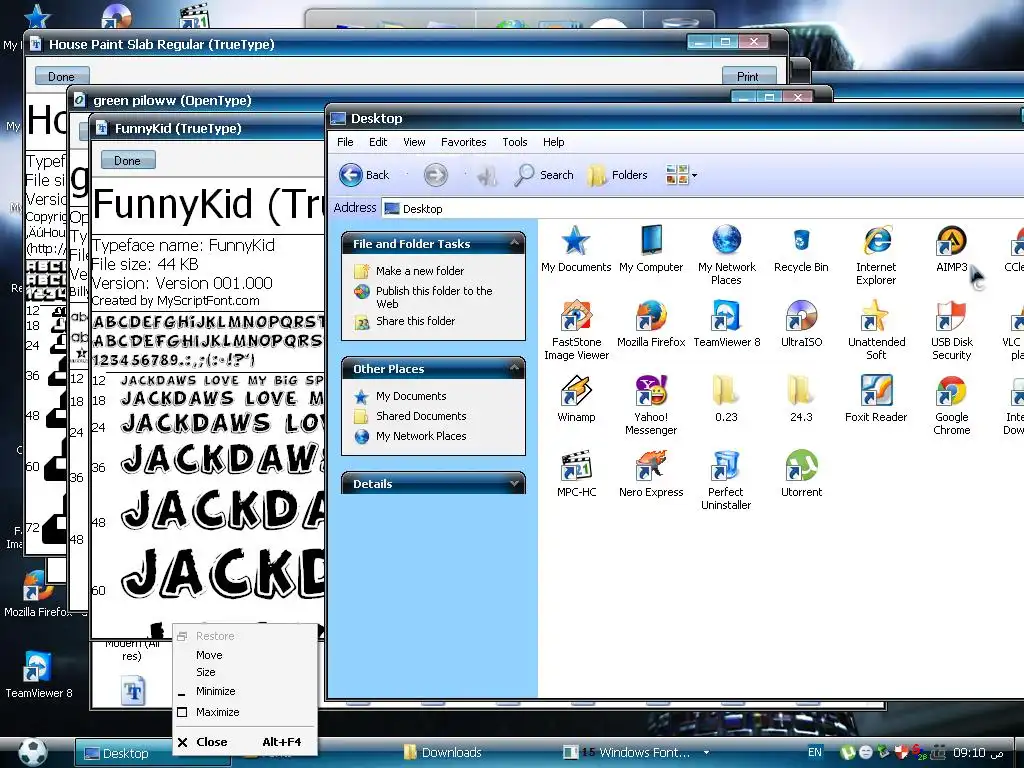Select Perfect Uninstaller icon
The width and height of the screenshot is (1024, 768).
point(726,480)
